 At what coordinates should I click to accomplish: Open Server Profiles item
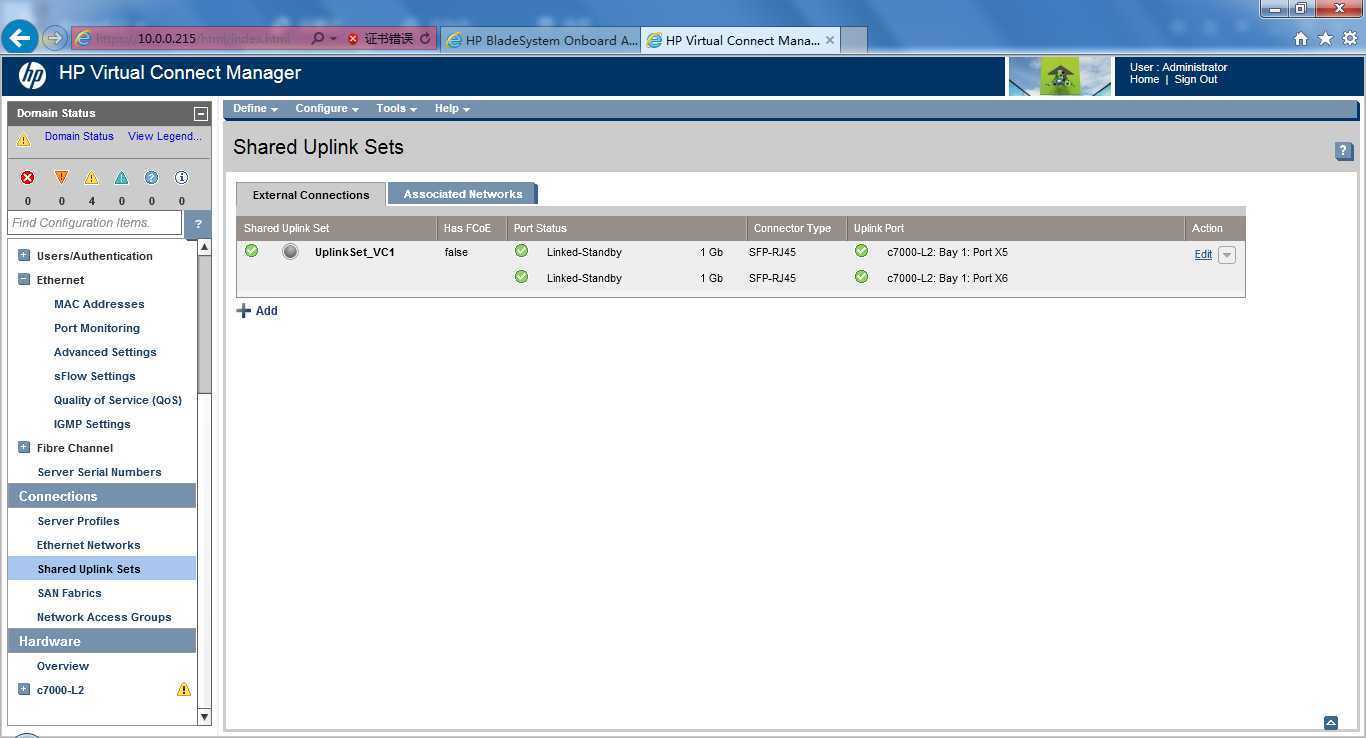[x=78, y=521]
